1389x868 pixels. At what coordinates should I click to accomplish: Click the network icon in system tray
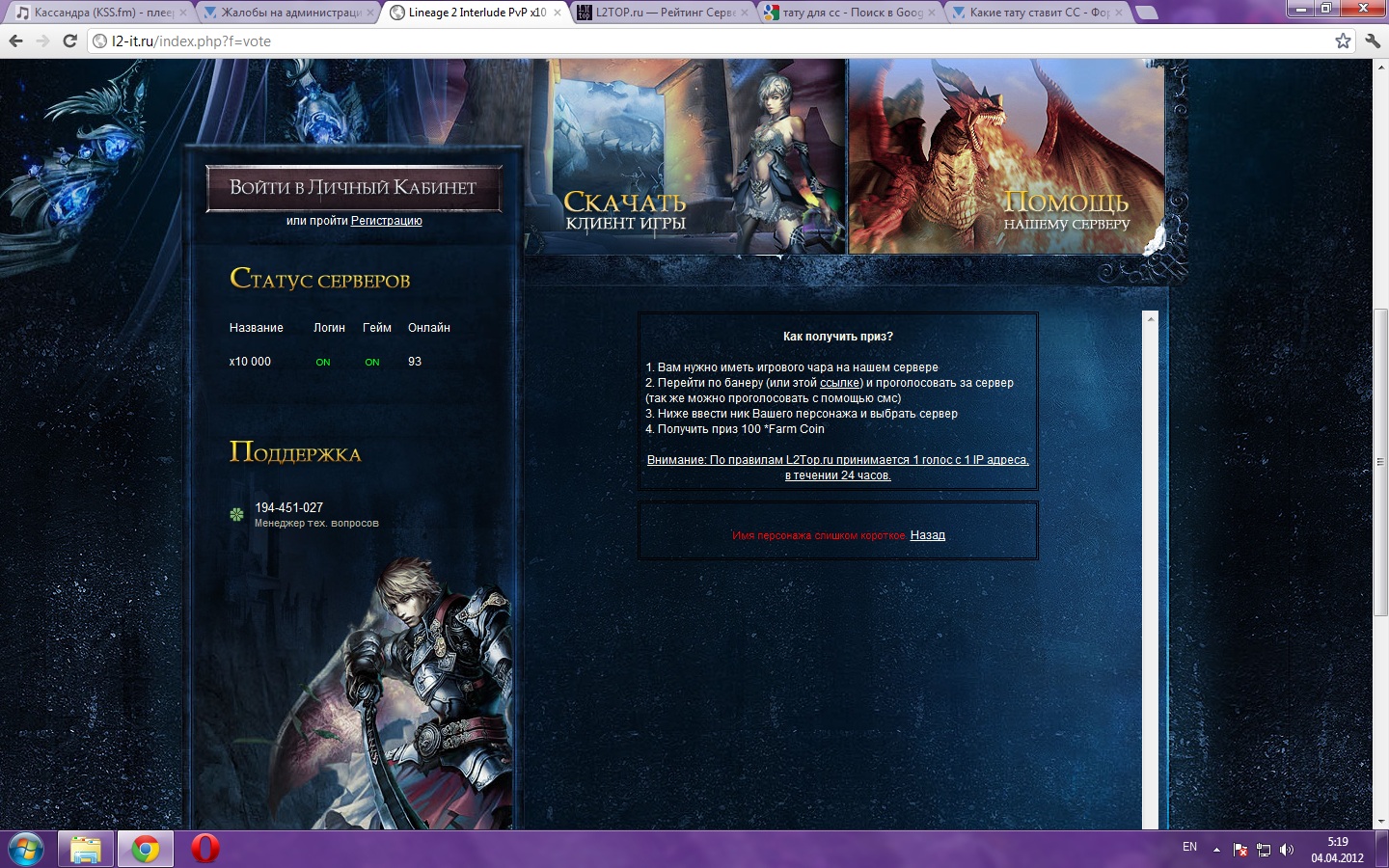pyautogui.click(x=1264, y=850)
